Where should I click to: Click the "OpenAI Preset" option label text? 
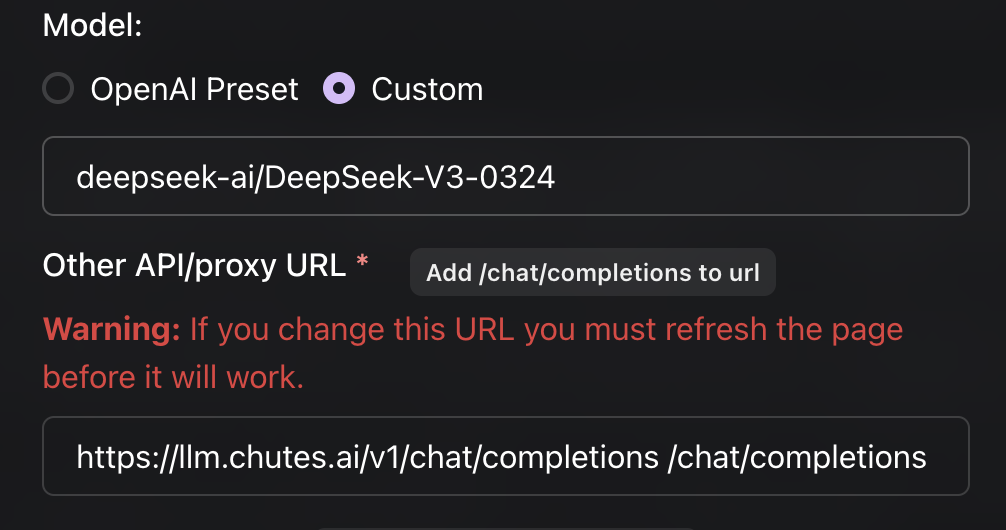(194, 90)
